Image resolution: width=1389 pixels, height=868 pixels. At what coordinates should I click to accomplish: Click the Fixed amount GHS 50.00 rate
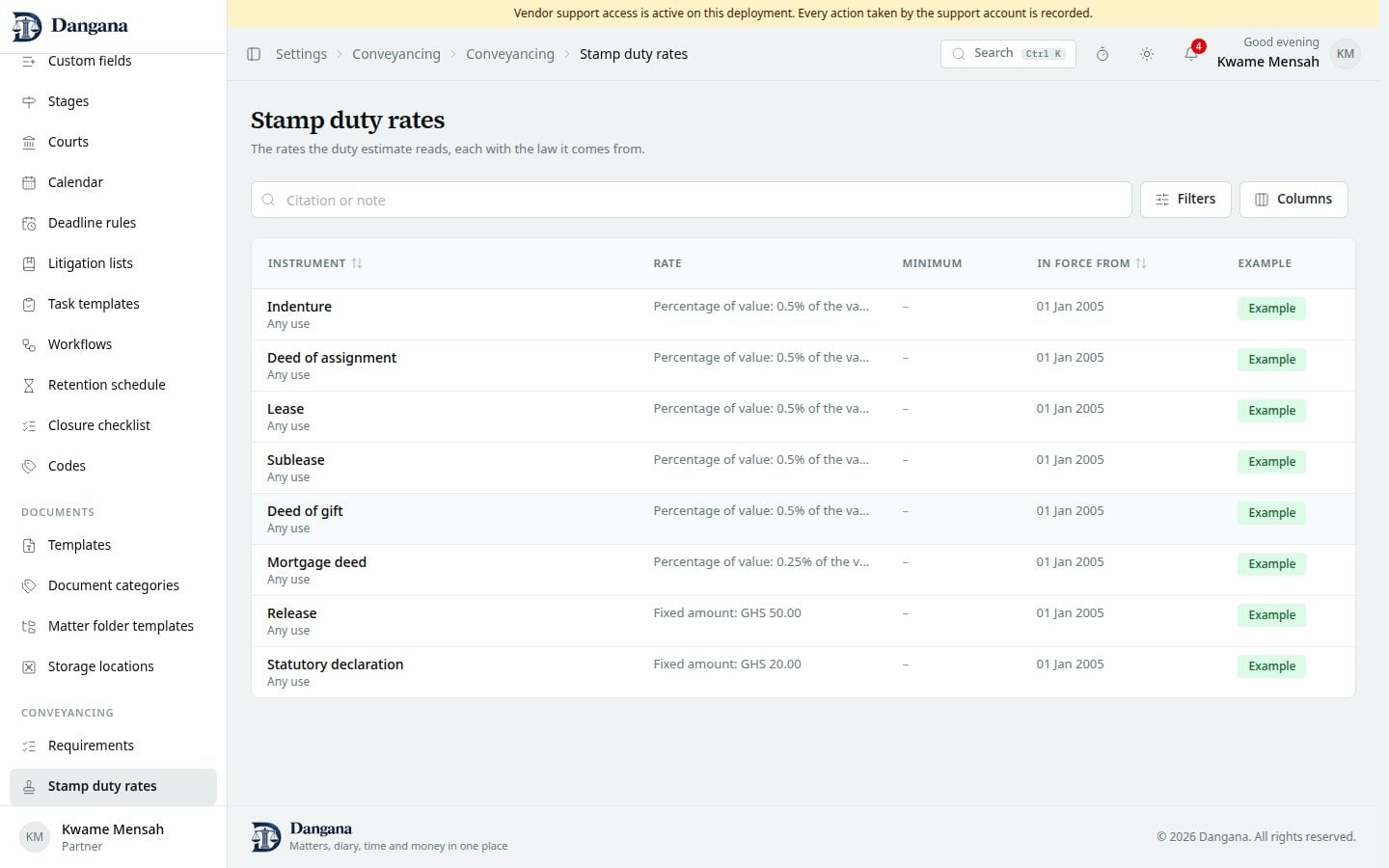[727, 613]
